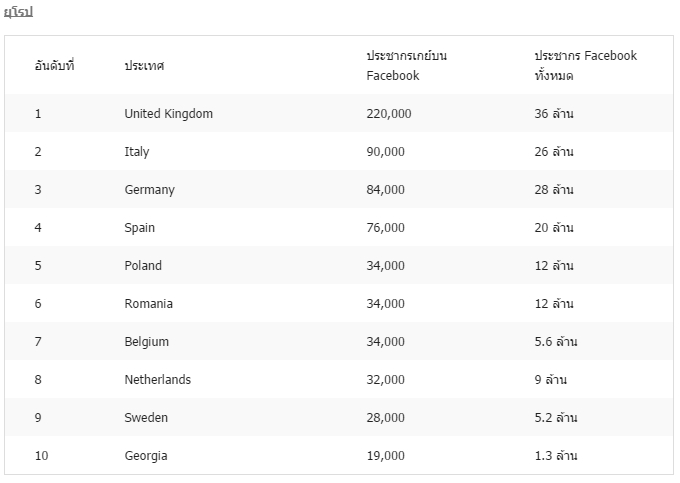Click the Italy country cell
The height and width of the screenshot is (483, 680).
click(137, 152)
